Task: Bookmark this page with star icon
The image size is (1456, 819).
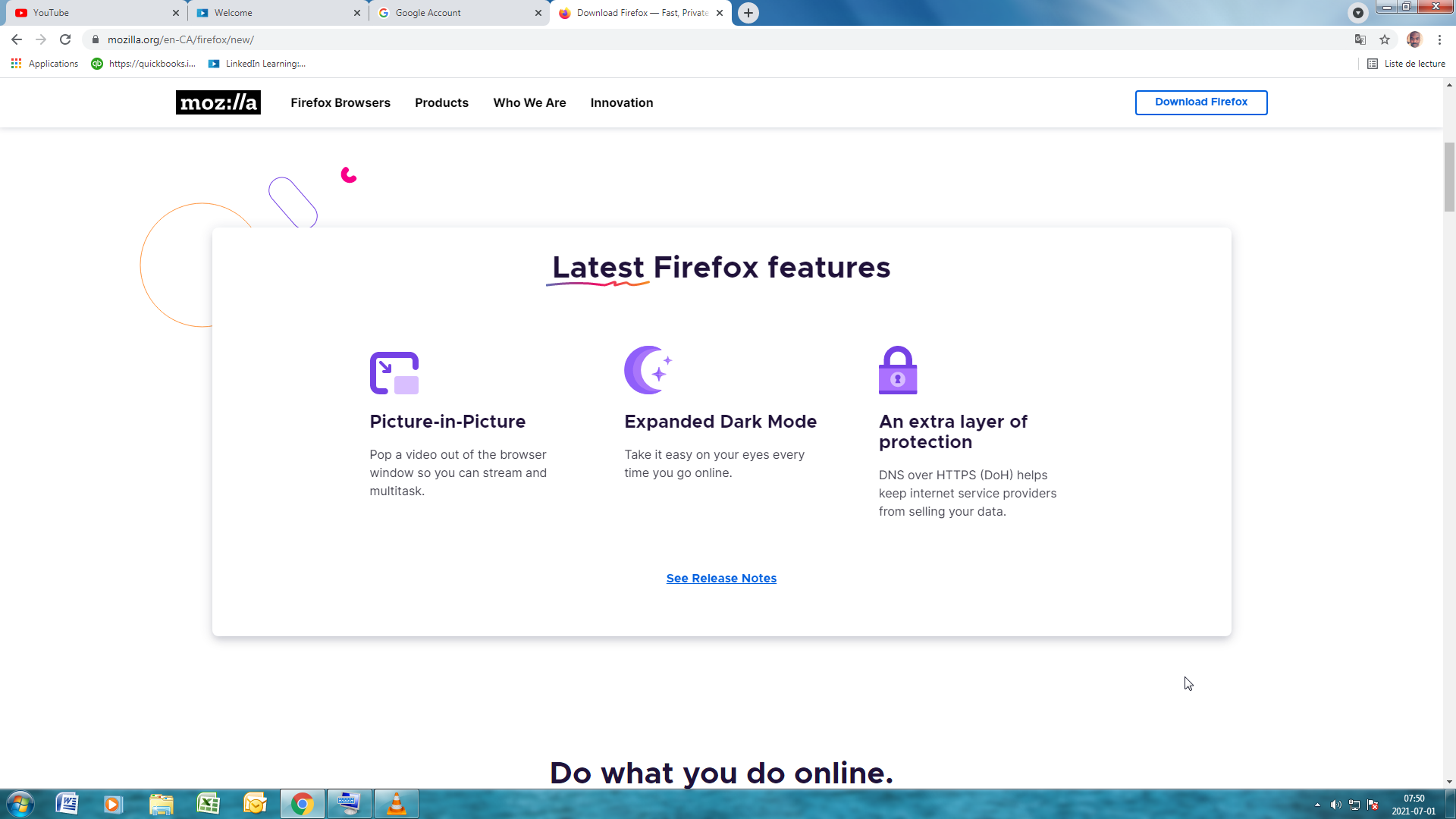Action: point(1385,39)
